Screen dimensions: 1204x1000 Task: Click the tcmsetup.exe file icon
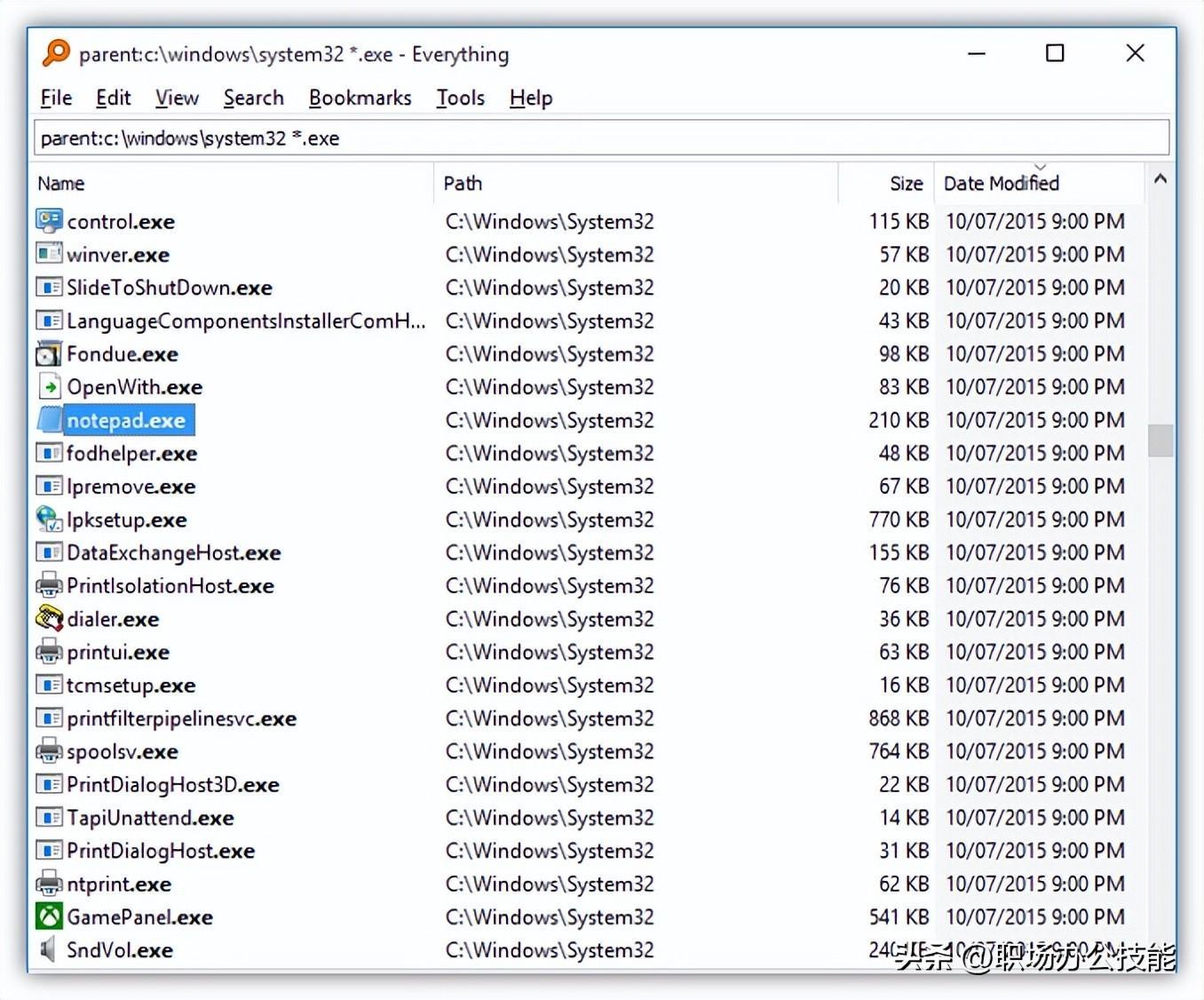(x=49, y=685)
